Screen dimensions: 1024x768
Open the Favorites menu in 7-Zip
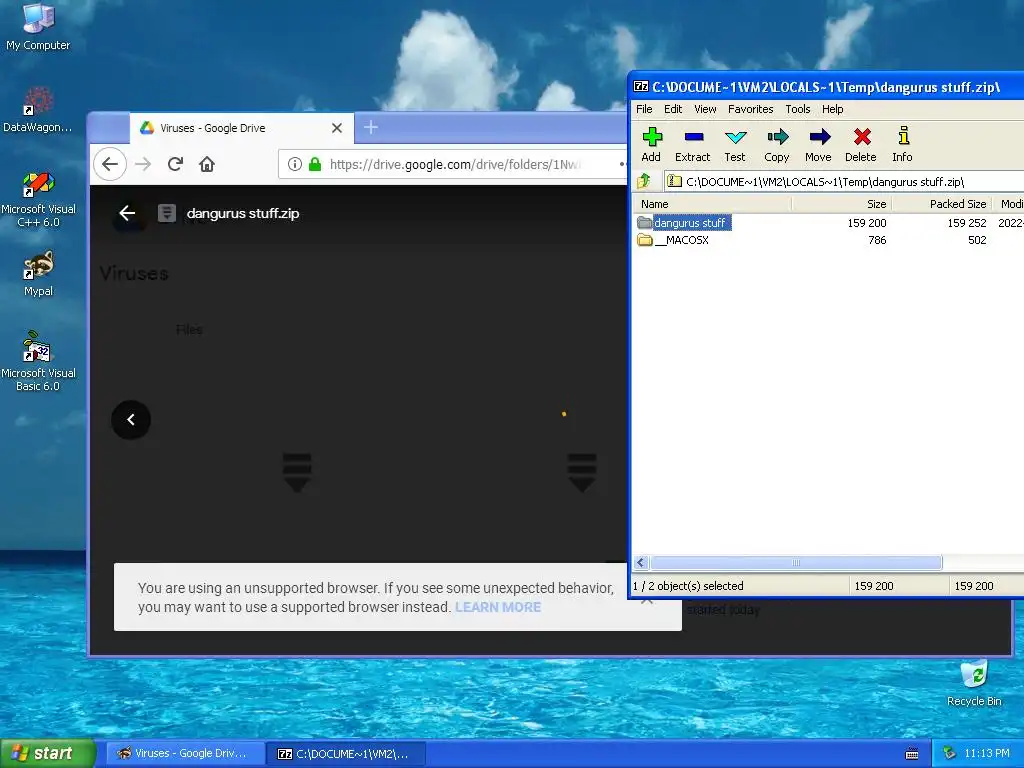tap(750, 109)
